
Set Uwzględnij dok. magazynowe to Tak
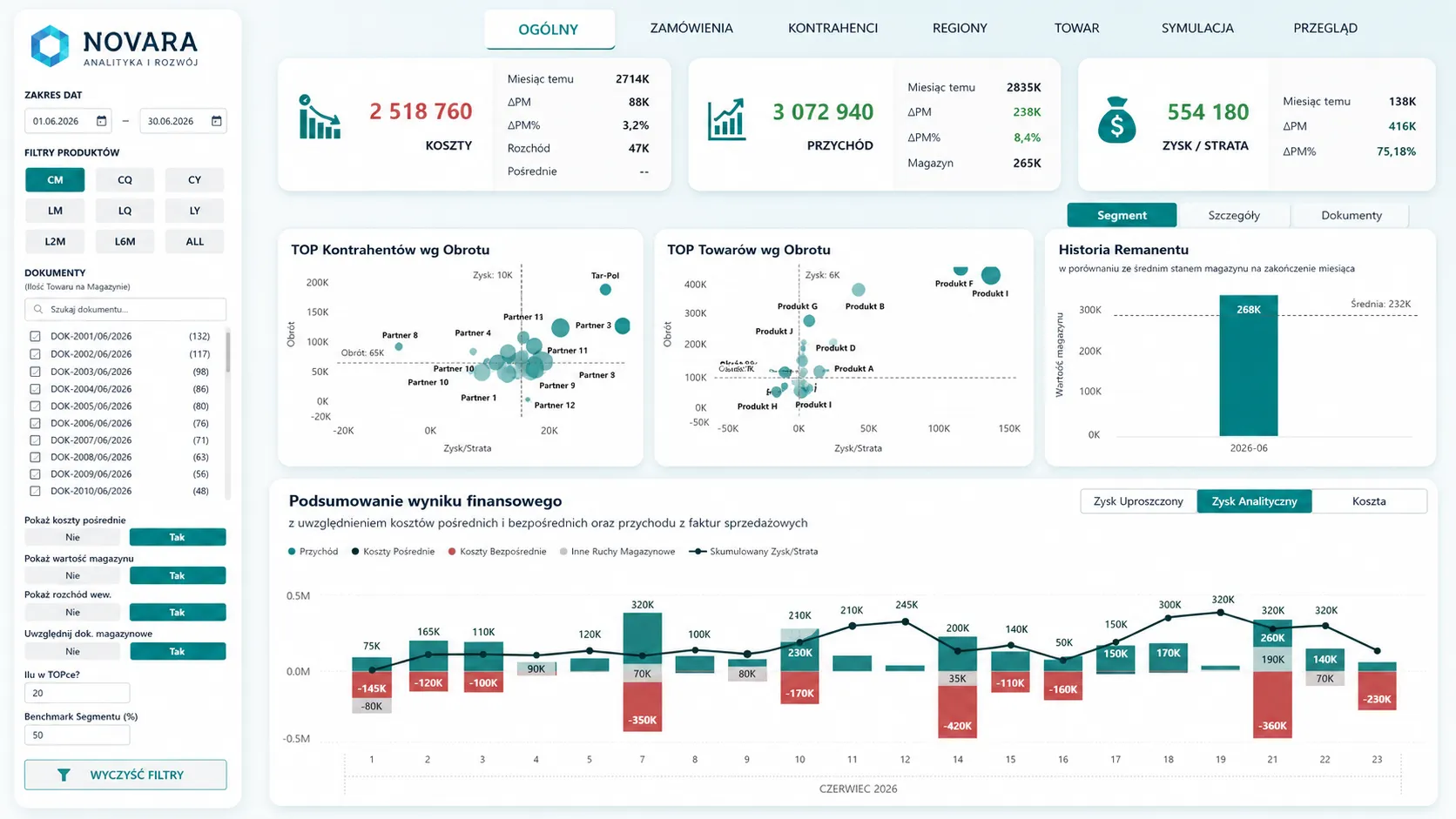pos(178,651)
